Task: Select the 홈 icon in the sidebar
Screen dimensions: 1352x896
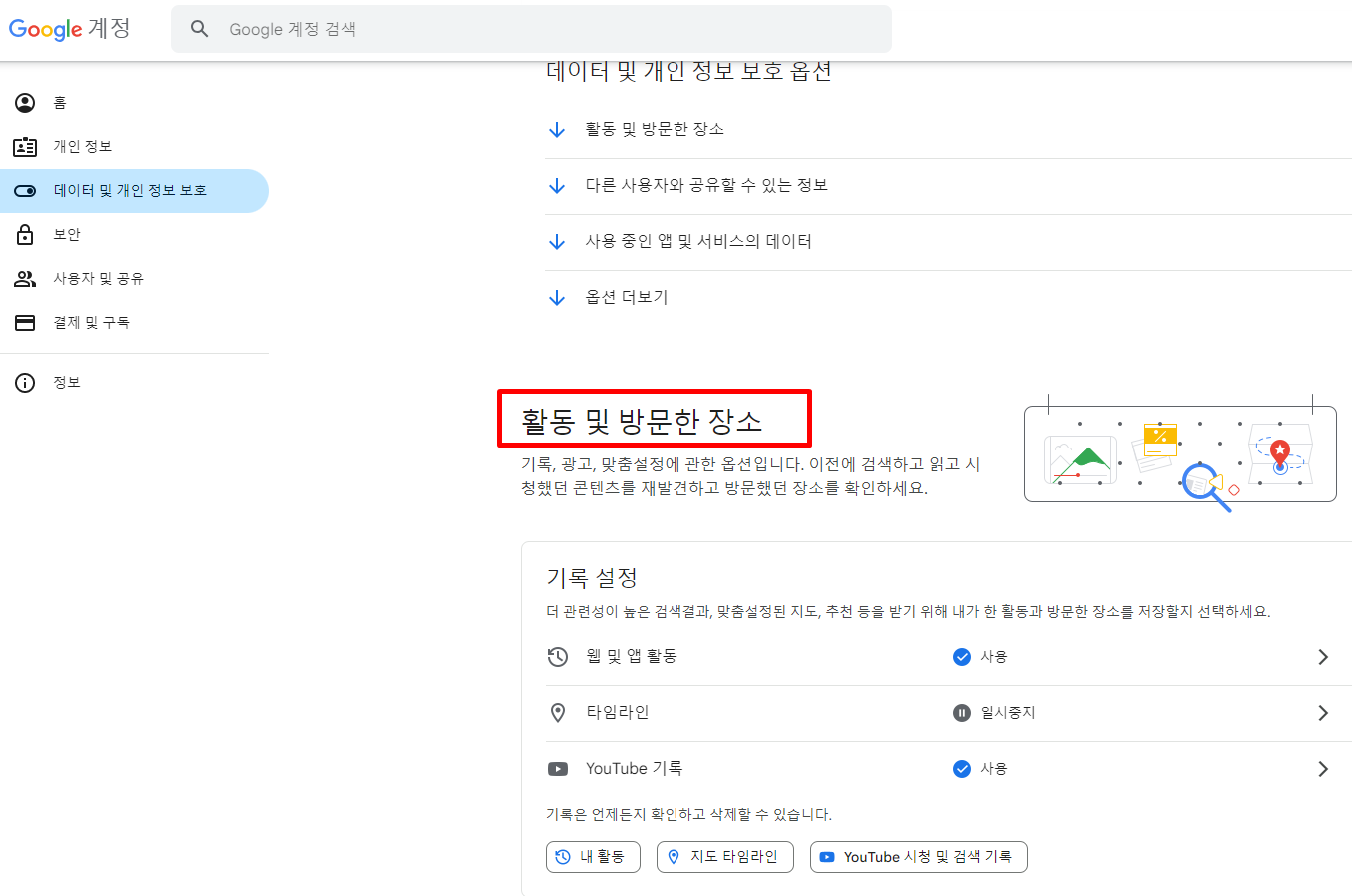Action: coord(25,102)
